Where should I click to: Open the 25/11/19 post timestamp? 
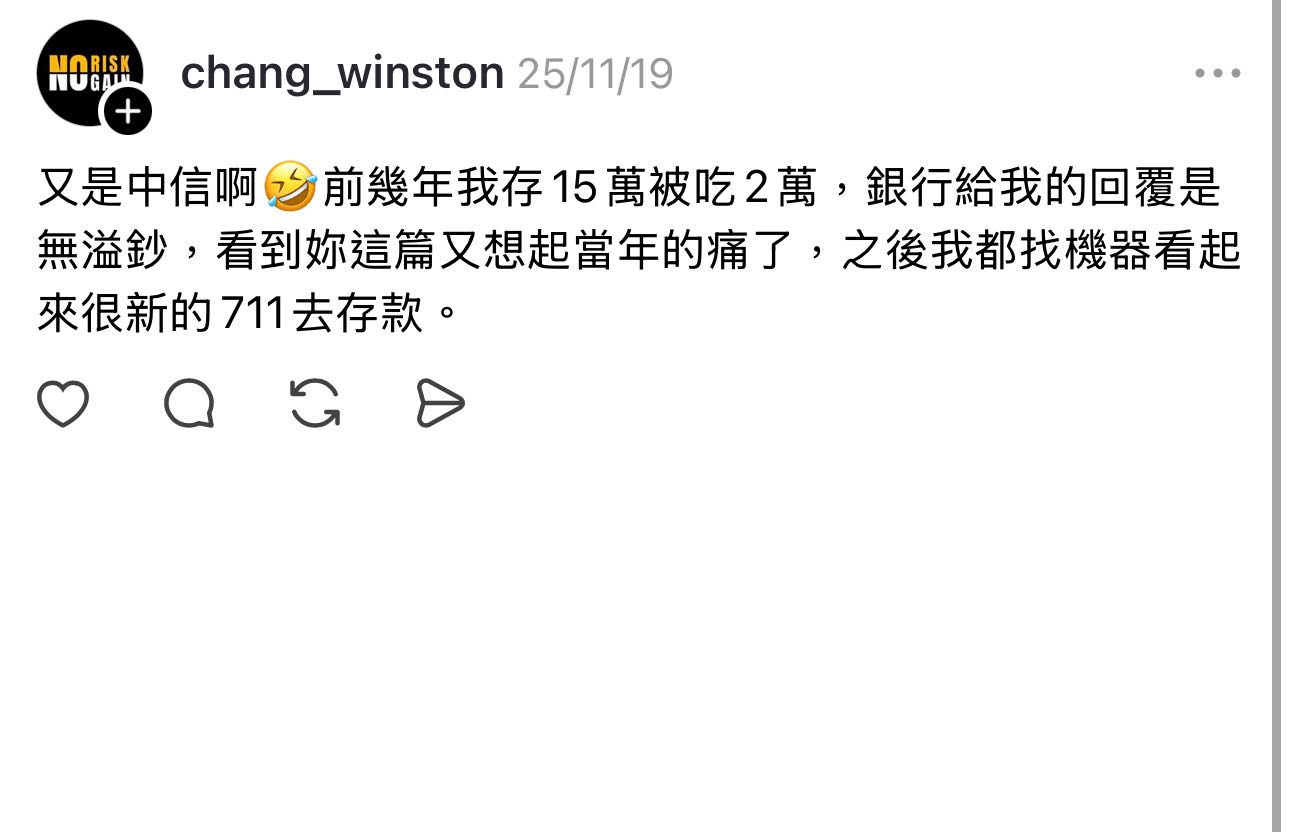[595, 75]
